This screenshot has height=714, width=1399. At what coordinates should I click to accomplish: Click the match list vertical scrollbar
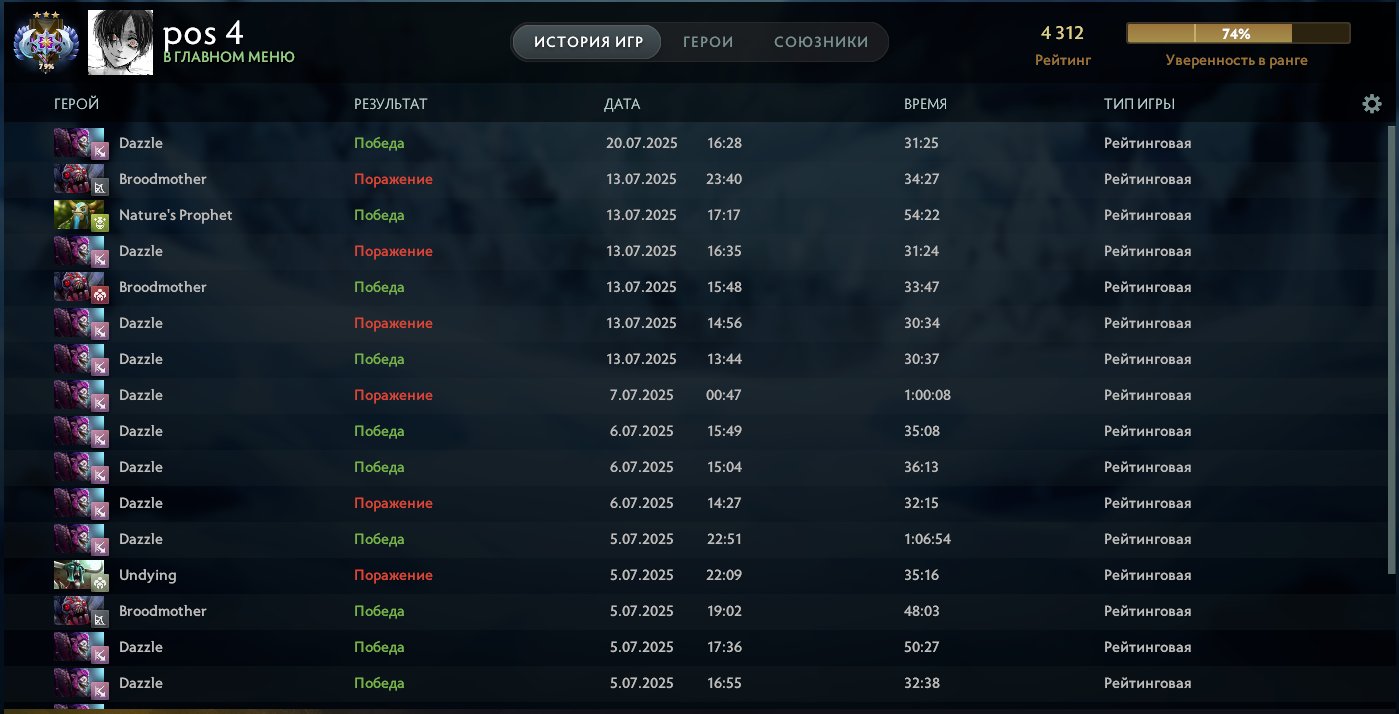(1391, 350)
